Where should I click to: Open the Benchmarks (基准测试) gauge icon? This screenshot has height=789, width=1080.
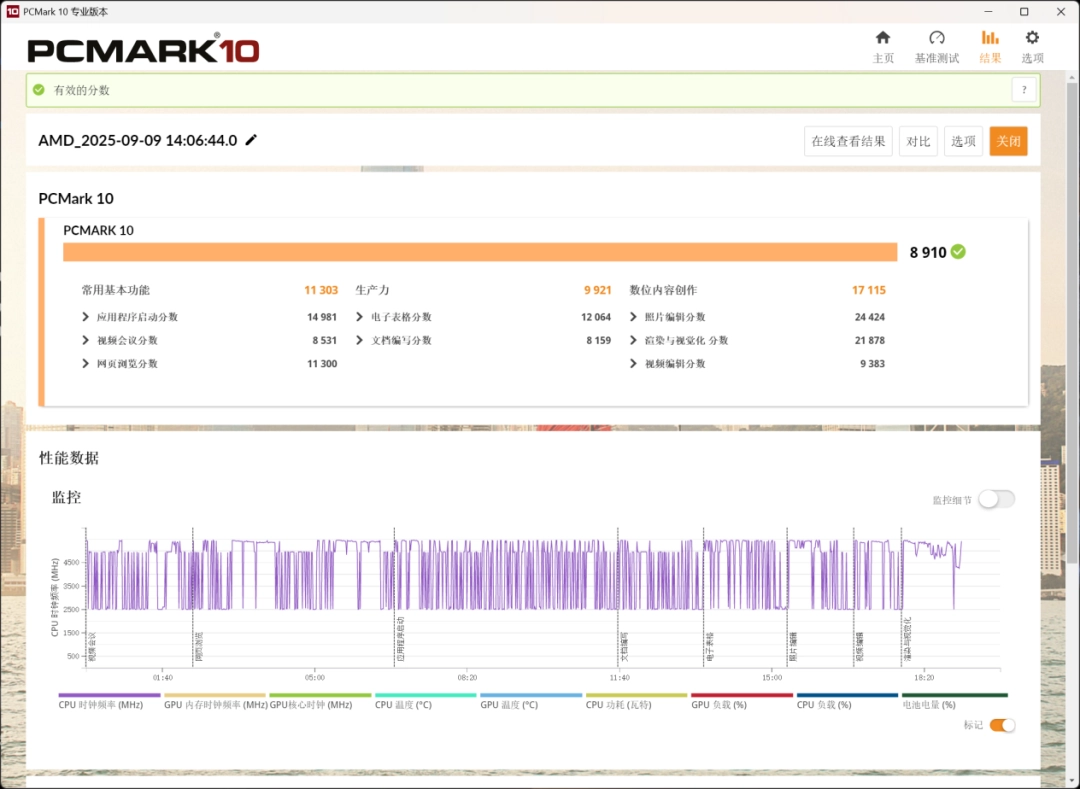pyautogui.click(x=936, y=38)
